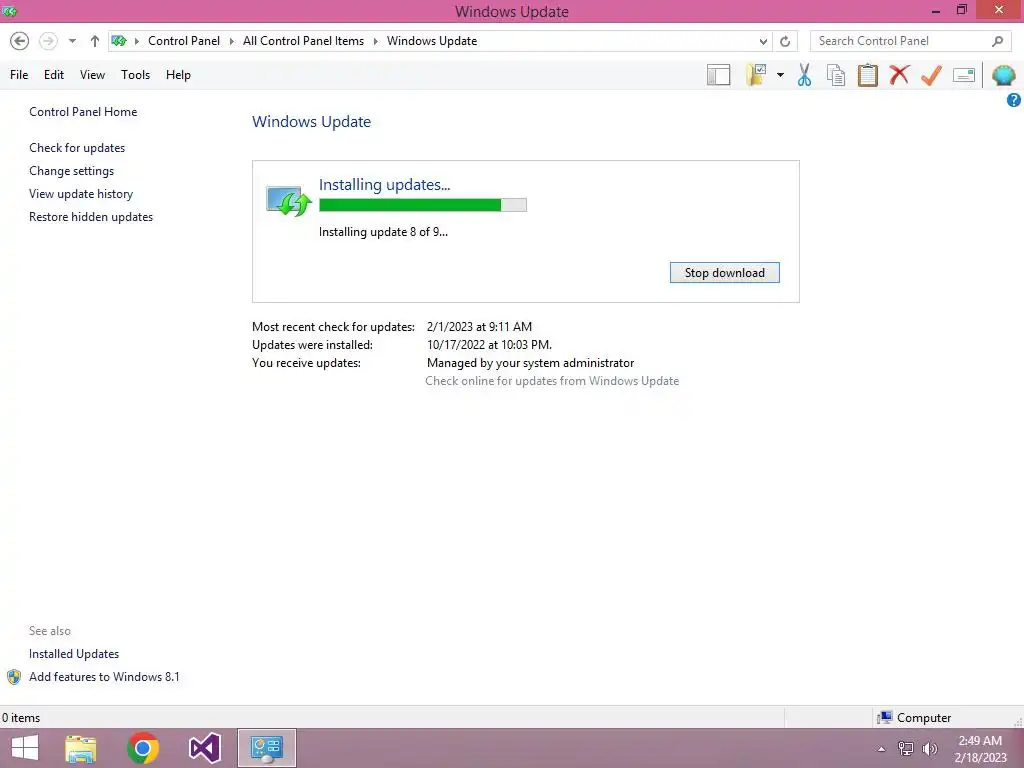Launch Google Chrome from the taskbar
The image size is (1024, 768).
click(143, 748)
